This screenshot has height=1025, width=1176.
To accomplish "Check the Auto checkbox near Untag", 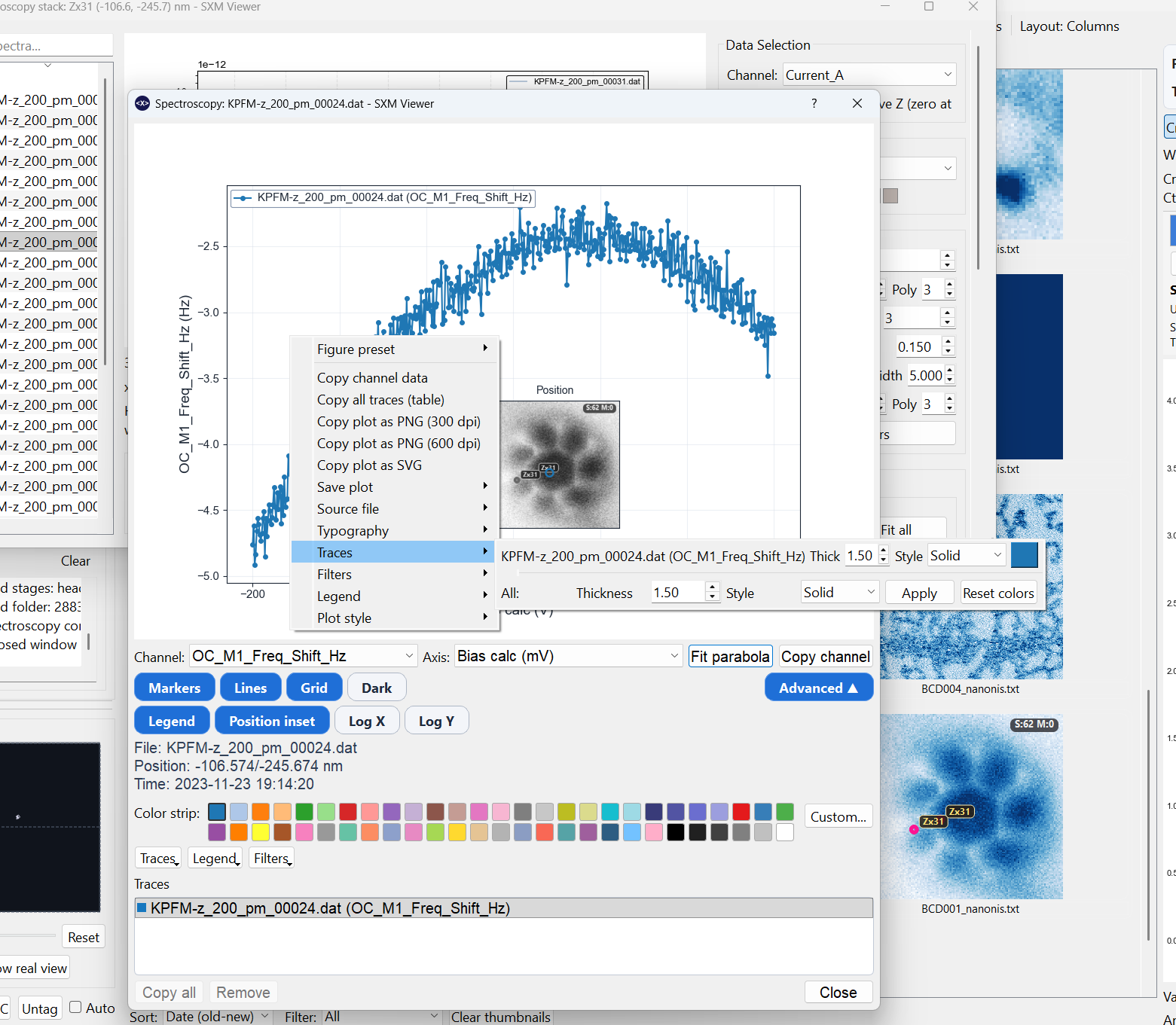I will pyautogui.click(x=75, y=1008).
